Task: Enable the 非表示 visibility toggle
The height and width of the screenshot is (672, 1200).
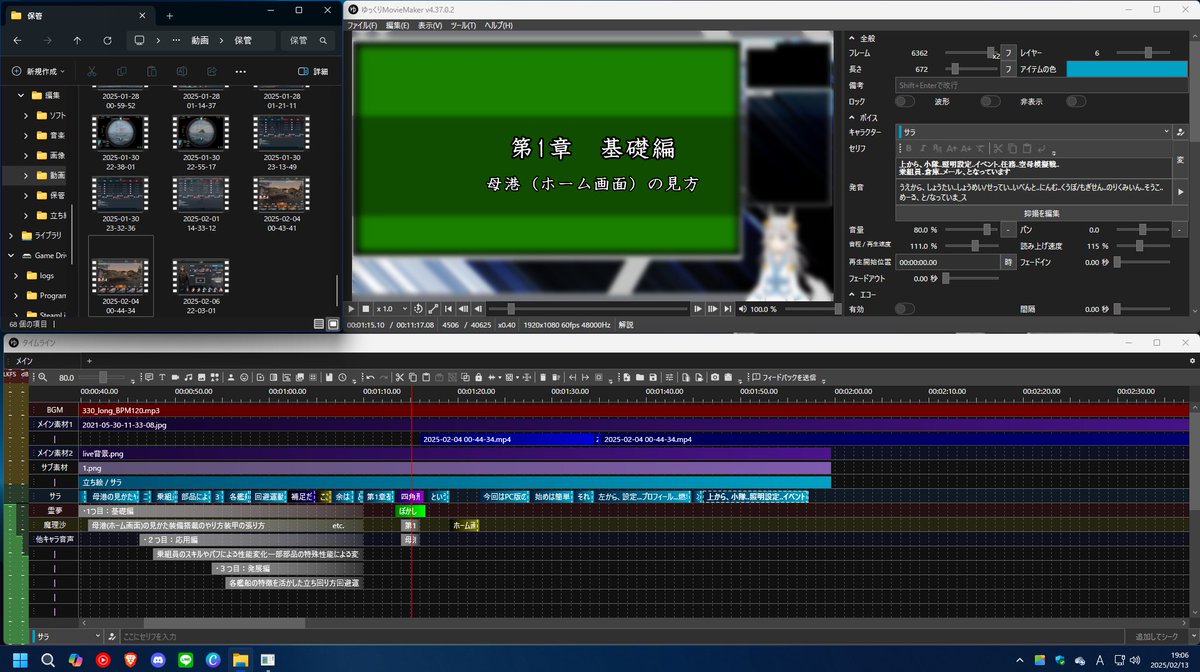Action: [x=1077, y=101]
